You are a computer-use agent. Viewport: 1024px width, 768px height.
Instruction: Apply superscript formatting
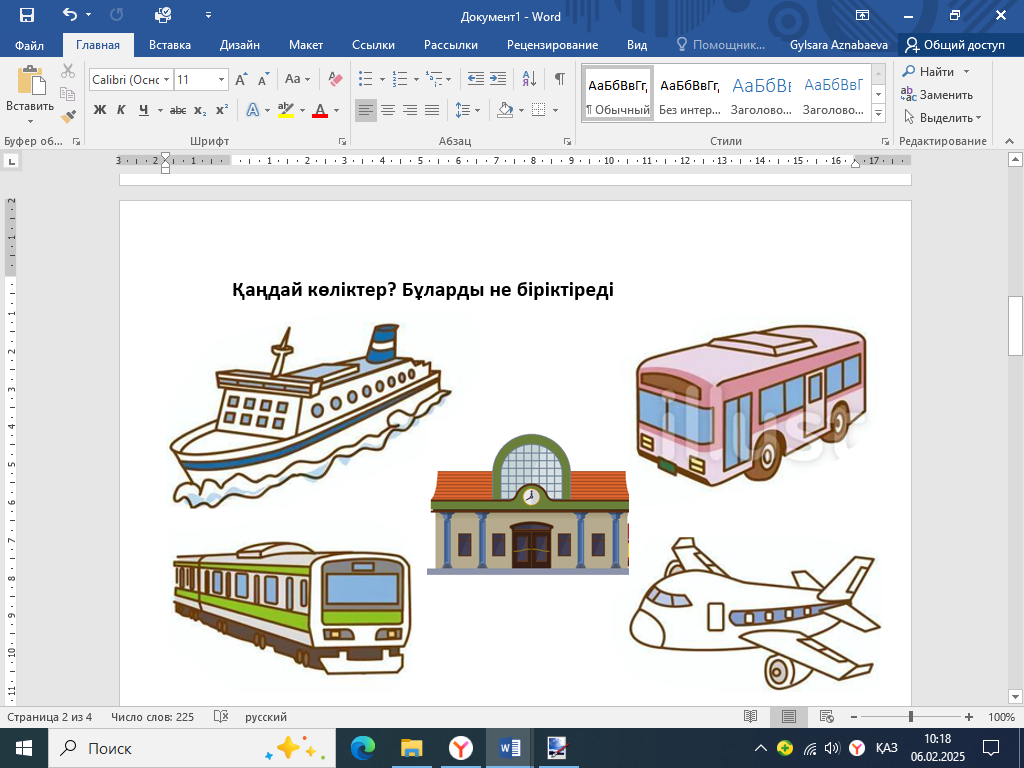[x=222, y=110]
